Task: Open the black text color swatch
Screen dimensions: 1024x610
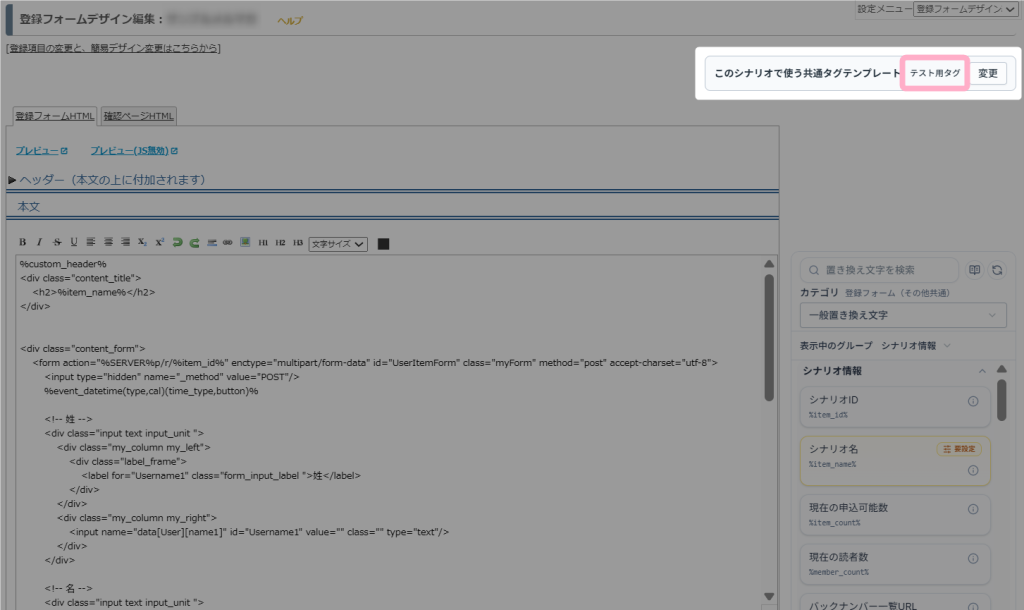Action: click(383, 244)
